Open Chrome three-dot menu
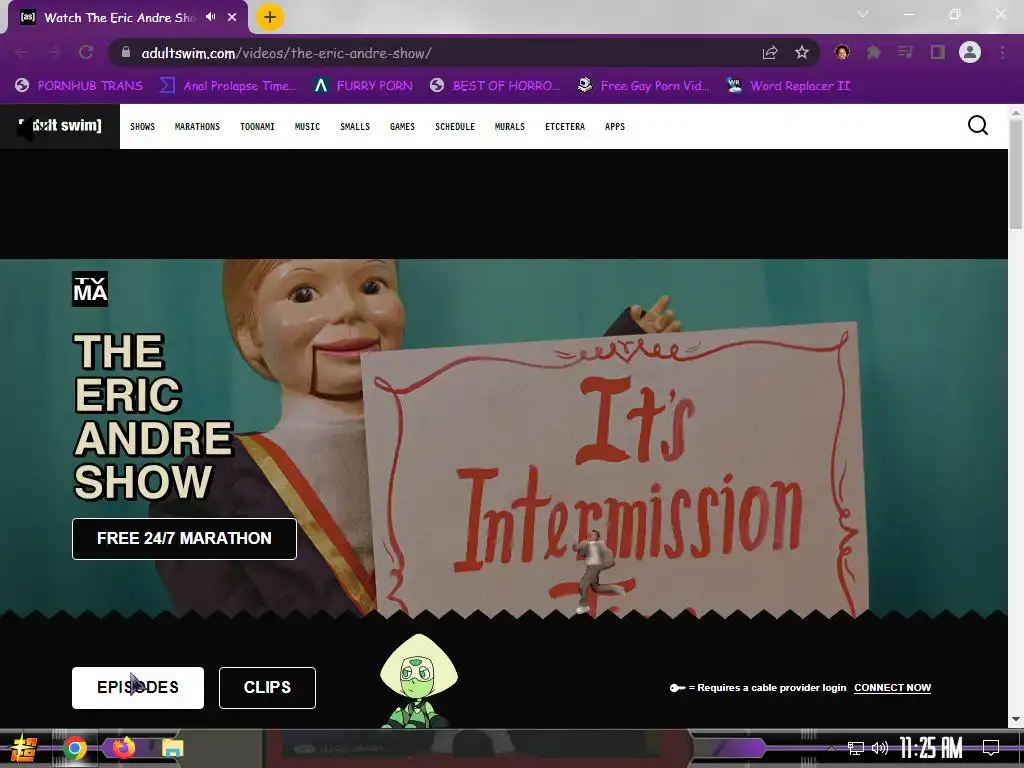The height and width of the screenshot is (768, 1024). click(x=1002, y=52)
